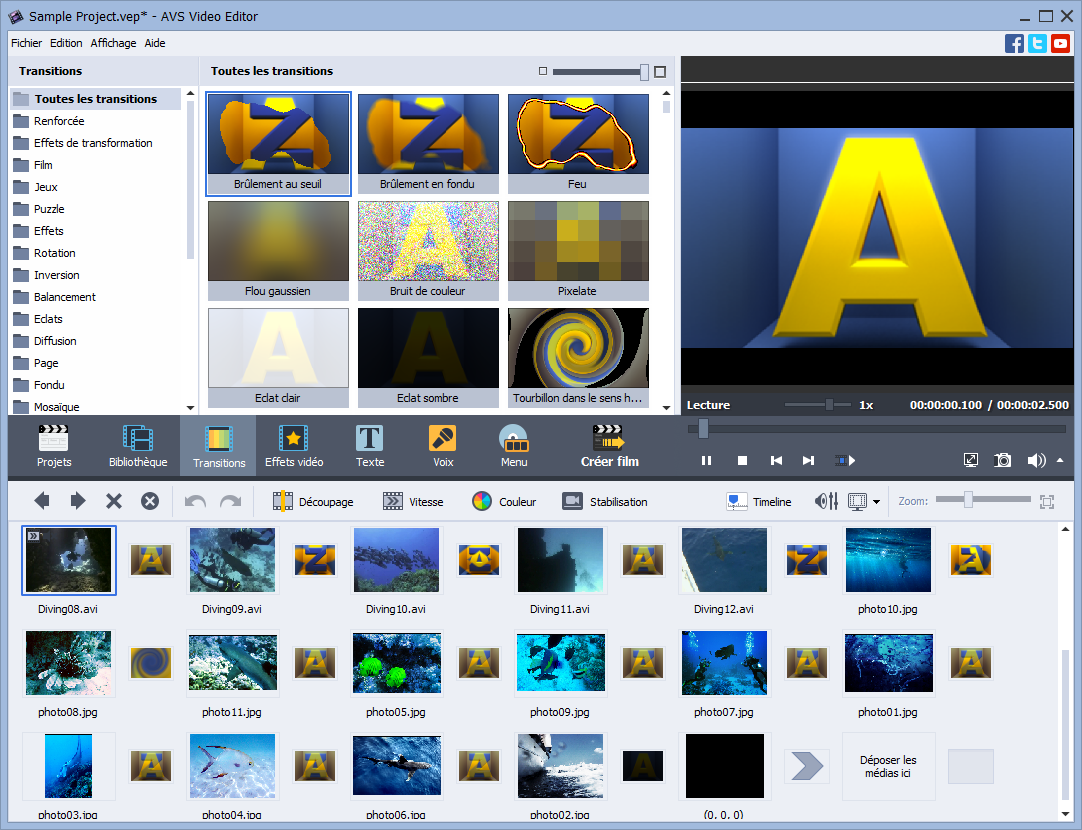
Task: Select Rotation transitions folder
Action: [x=55, y=253]
